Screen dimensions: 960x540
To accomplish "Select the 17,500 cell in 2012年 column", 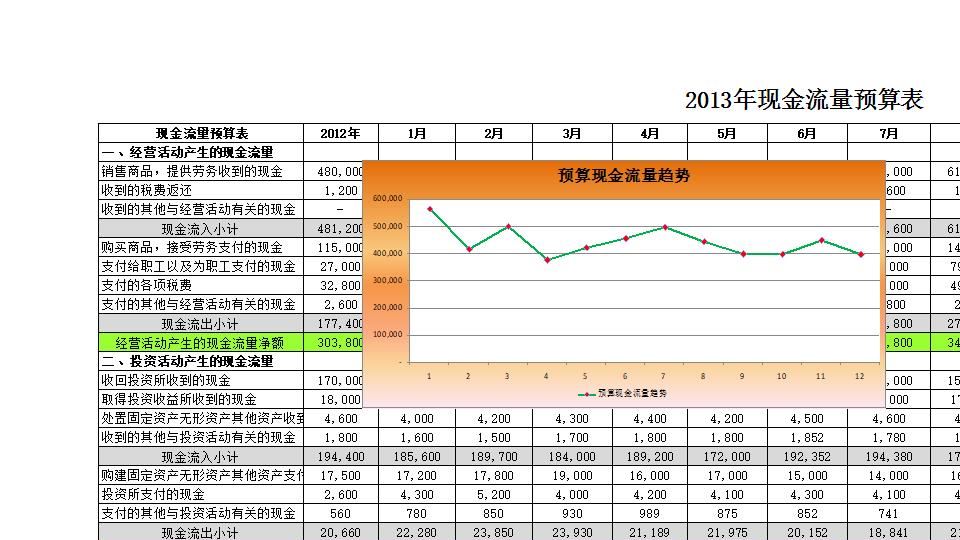I will pos(340,476).
